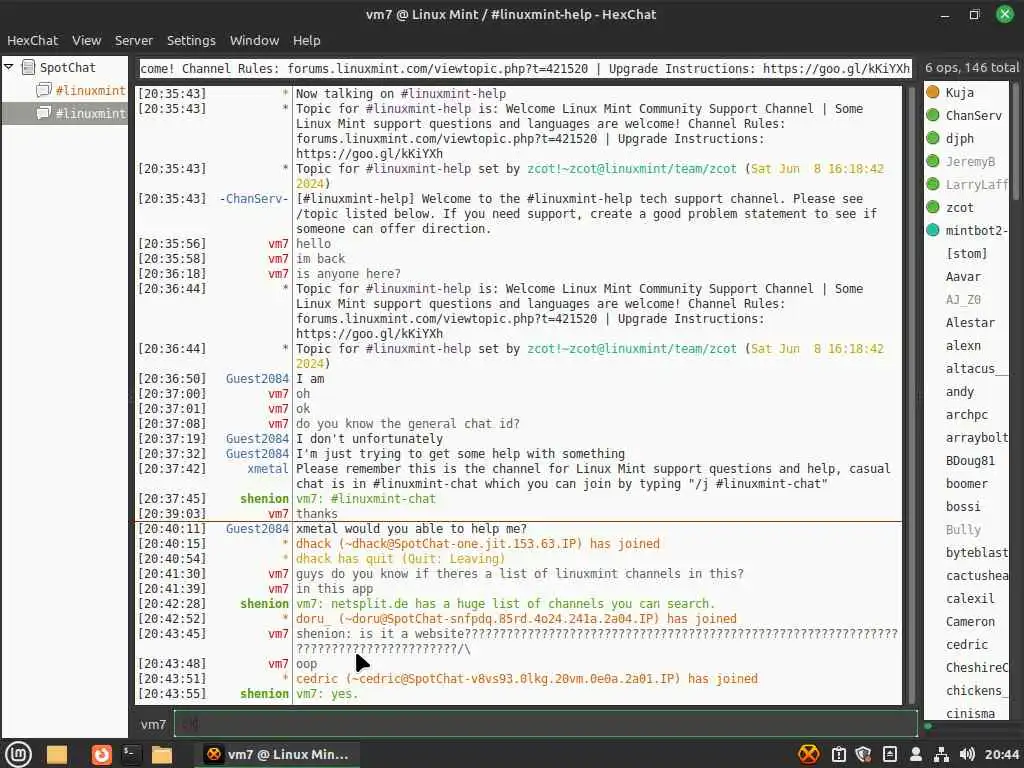Click the clock showing 20:44
This screenshot has height=768, width=1024.
click(x=1001, y=754)
